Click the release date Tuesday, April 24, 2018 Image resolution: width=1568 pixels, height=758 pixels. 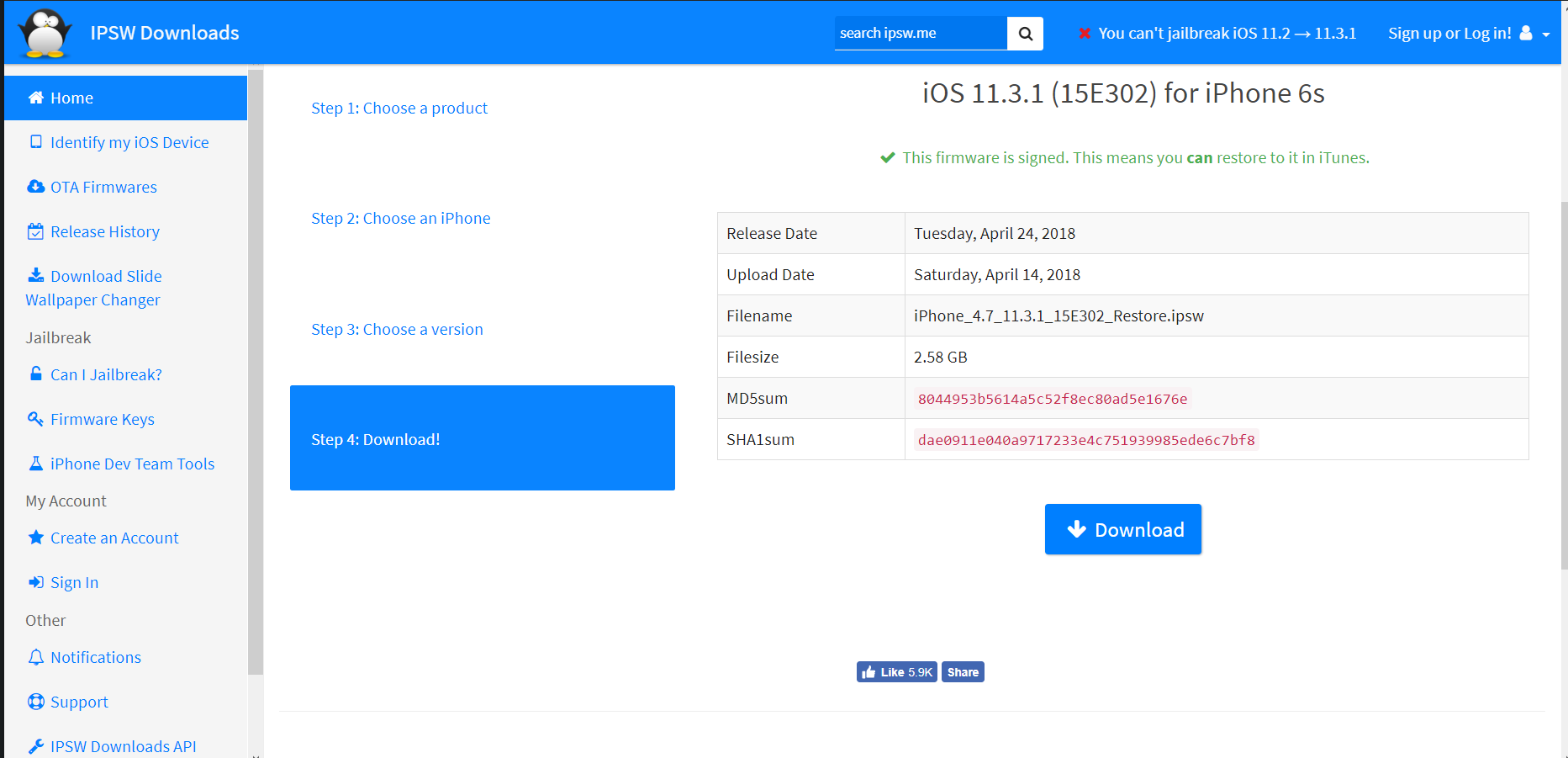click(995, 233)
